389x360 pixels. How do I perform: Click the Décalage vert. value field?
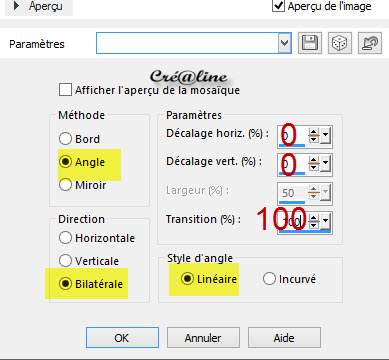pos(292,165)
